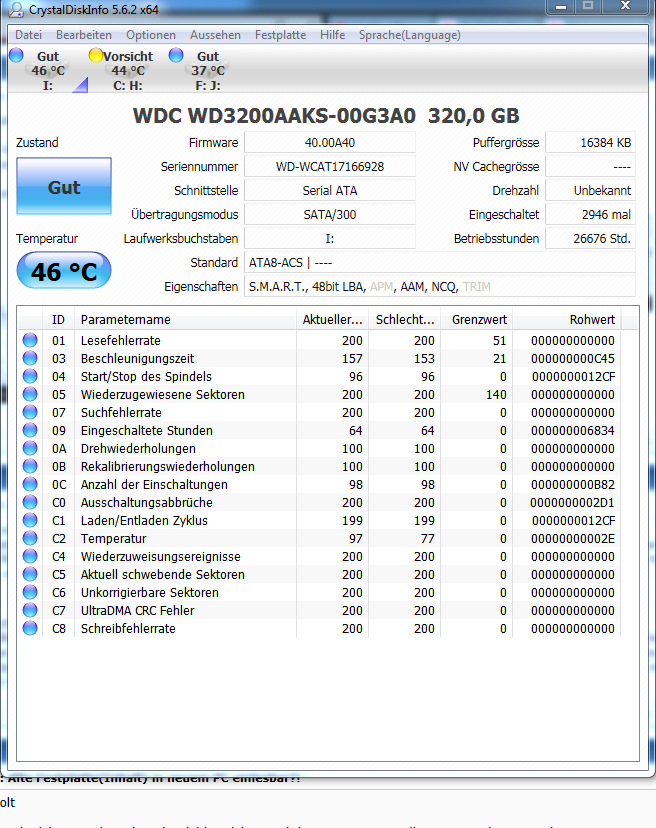The height and width of the screenshot is (828, 656).
Task: Click status orb of Schreibfehlerrate row
Action: coord(30,628)
